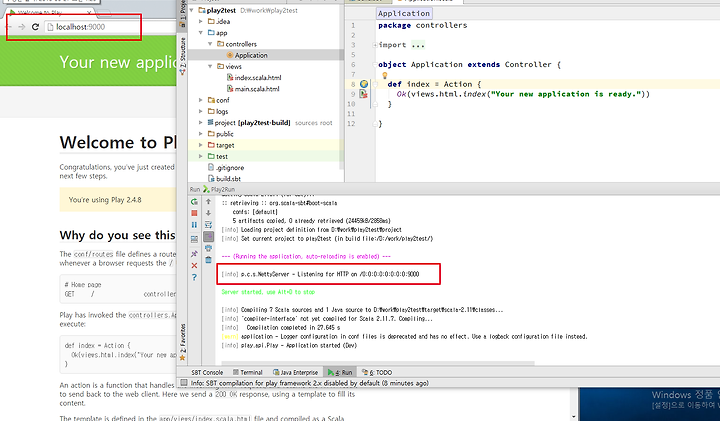Open the Structure side tab
This screenshot has height=421, width=720.
coord(183,56)
